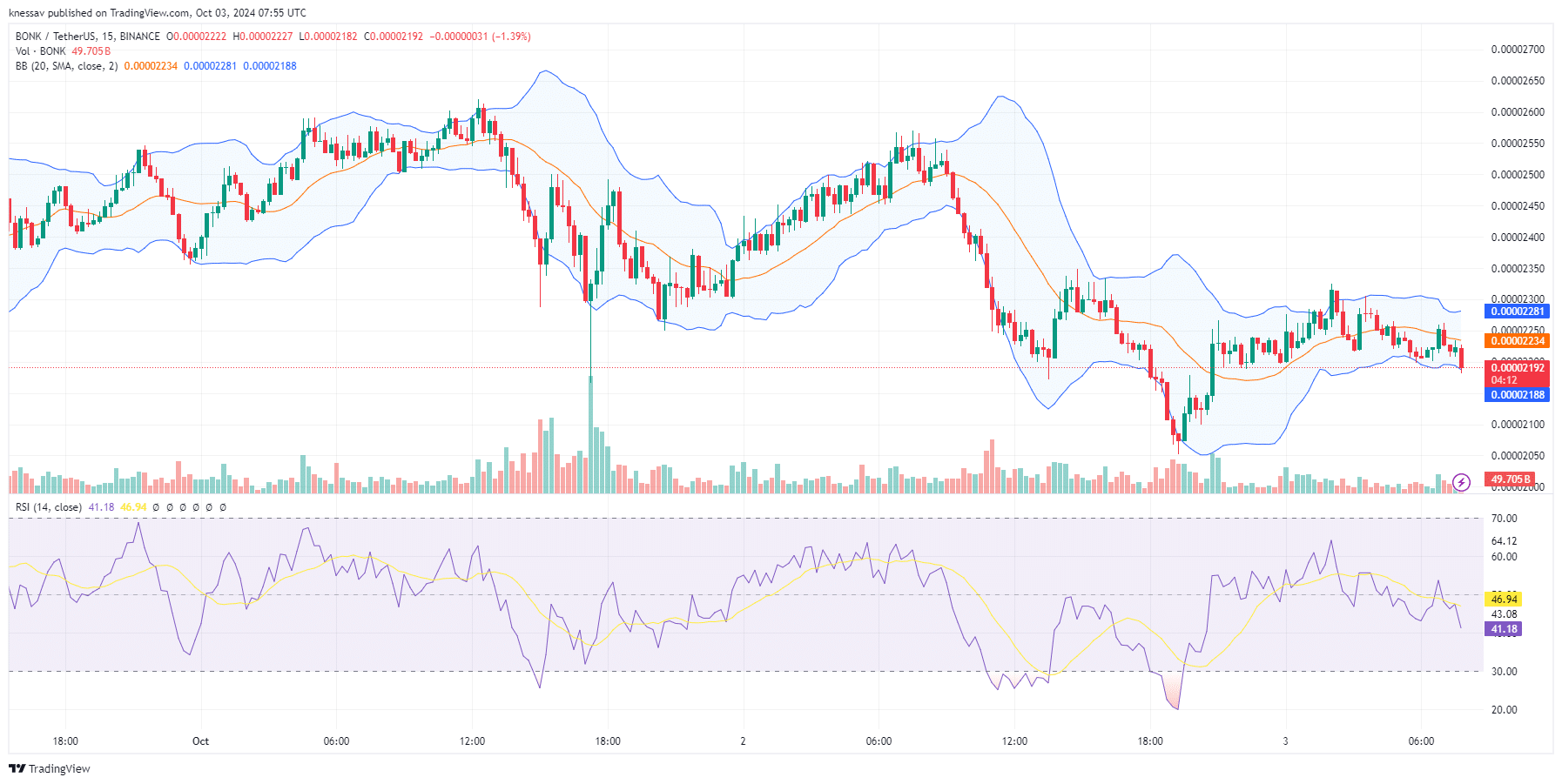Click the 'Oct' date label on the time axis
The height and width of the screenshot is (784, 1562).
(x=200, y=741)
